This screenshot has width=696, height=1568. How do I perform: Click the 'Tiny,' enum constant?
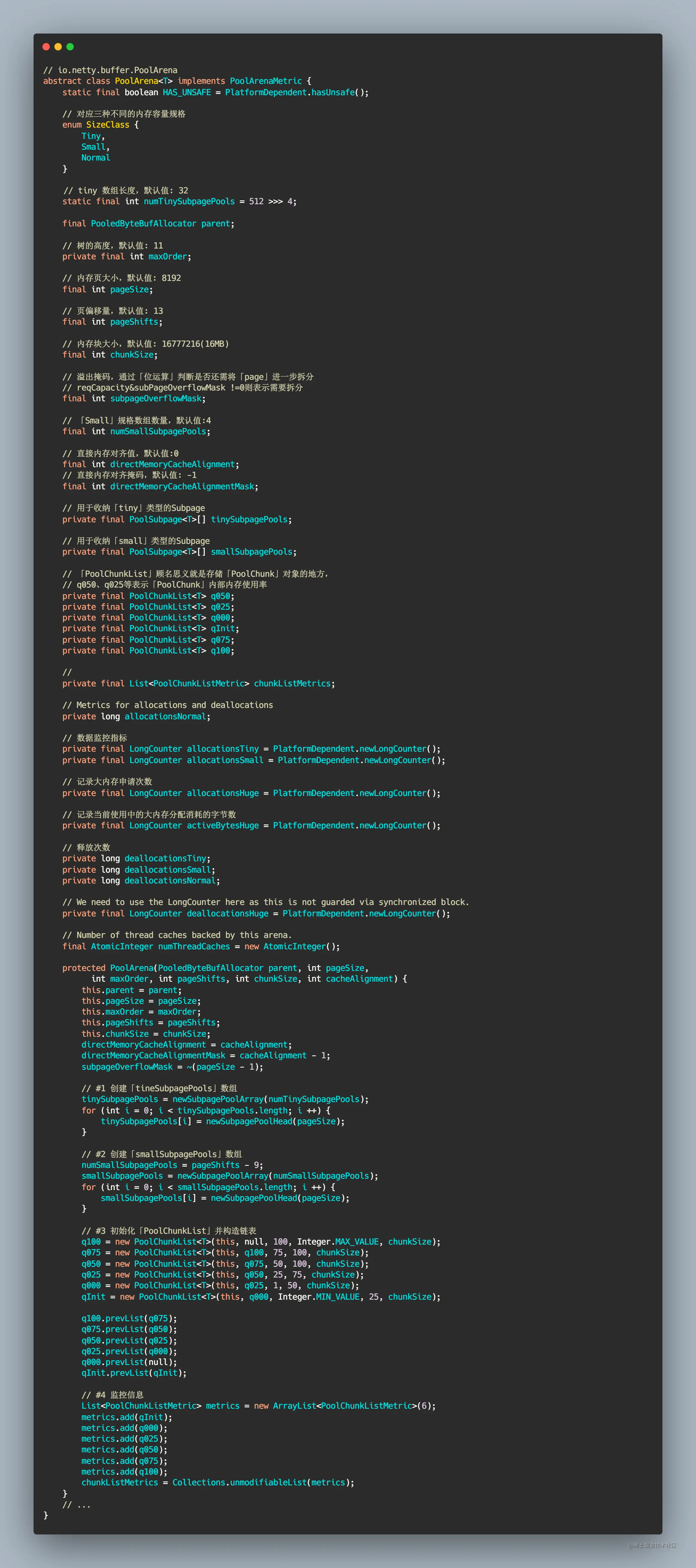[x=93, y=136]
